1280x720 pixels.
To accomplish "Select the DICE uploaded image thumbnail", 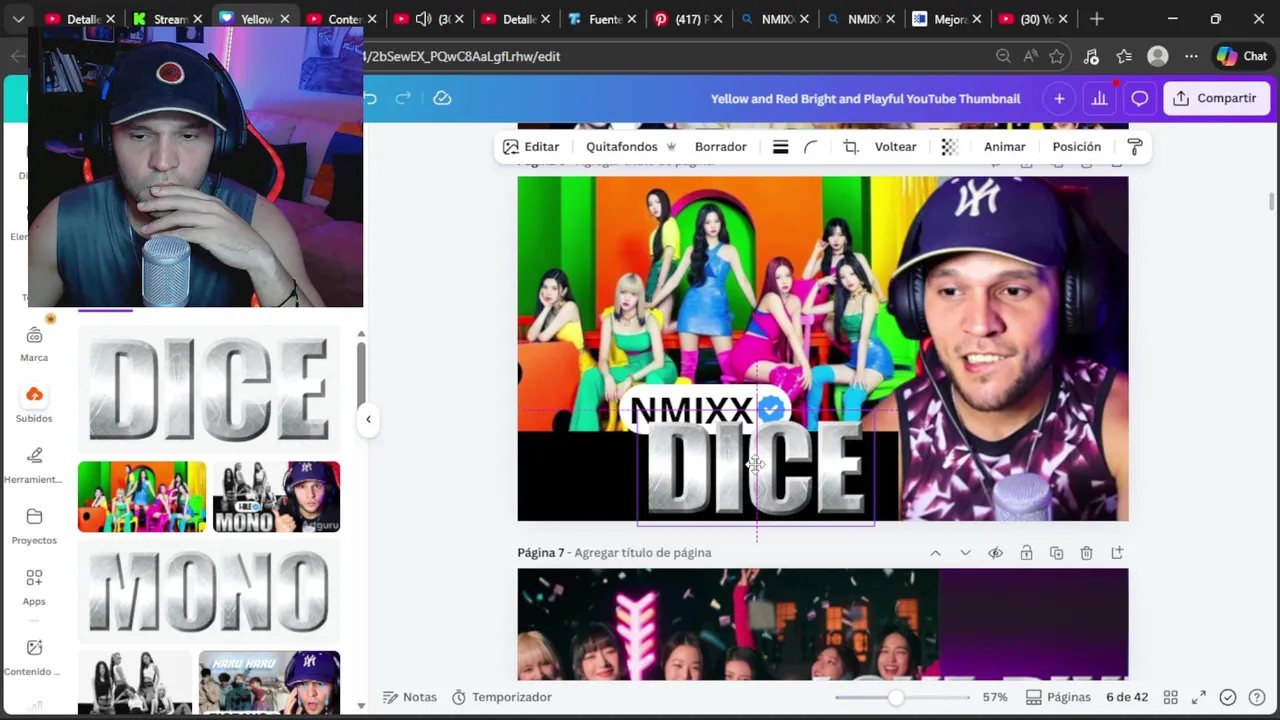I will (x=208, y=389).
